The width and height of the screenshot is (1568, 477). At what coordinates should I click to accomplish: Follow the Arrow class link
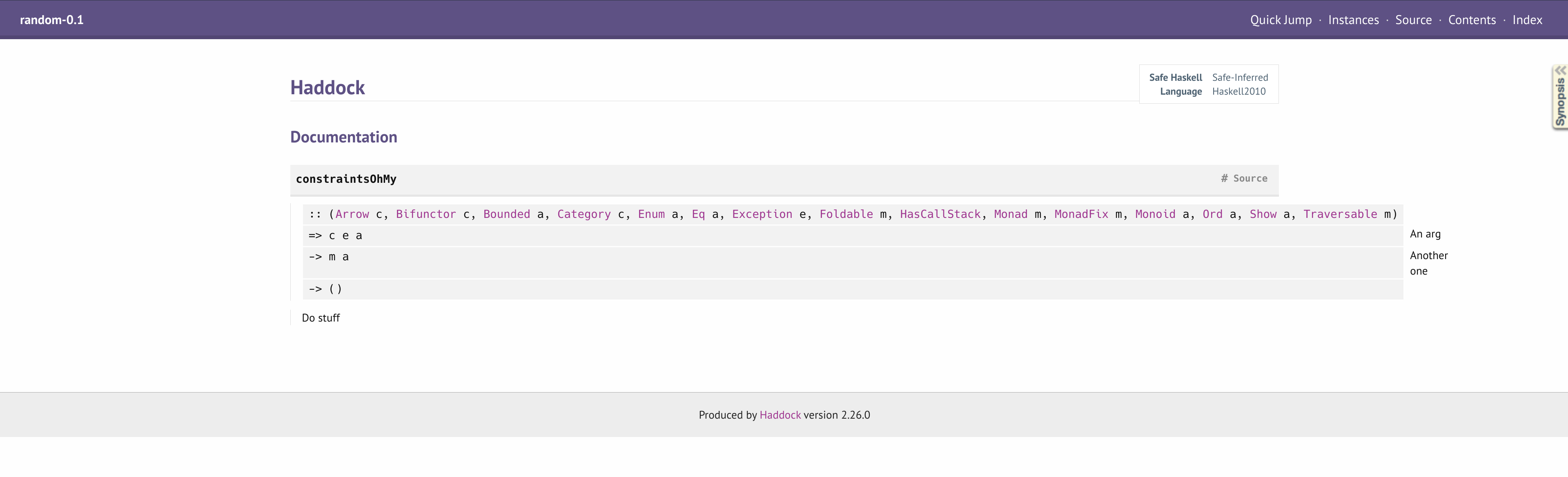coord(352,214)
